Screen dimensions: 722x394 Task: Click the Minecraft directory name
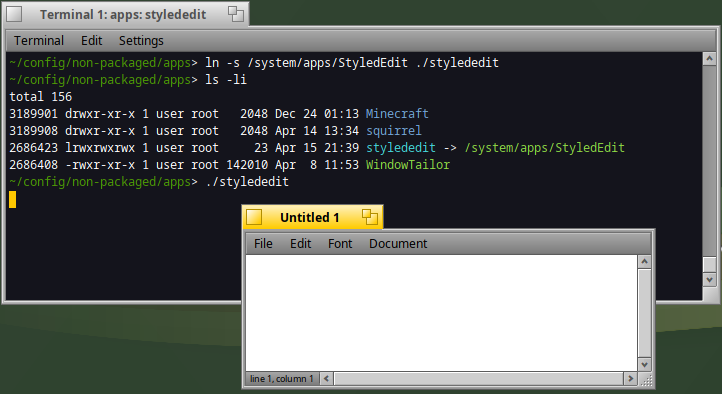click(397, 114)
